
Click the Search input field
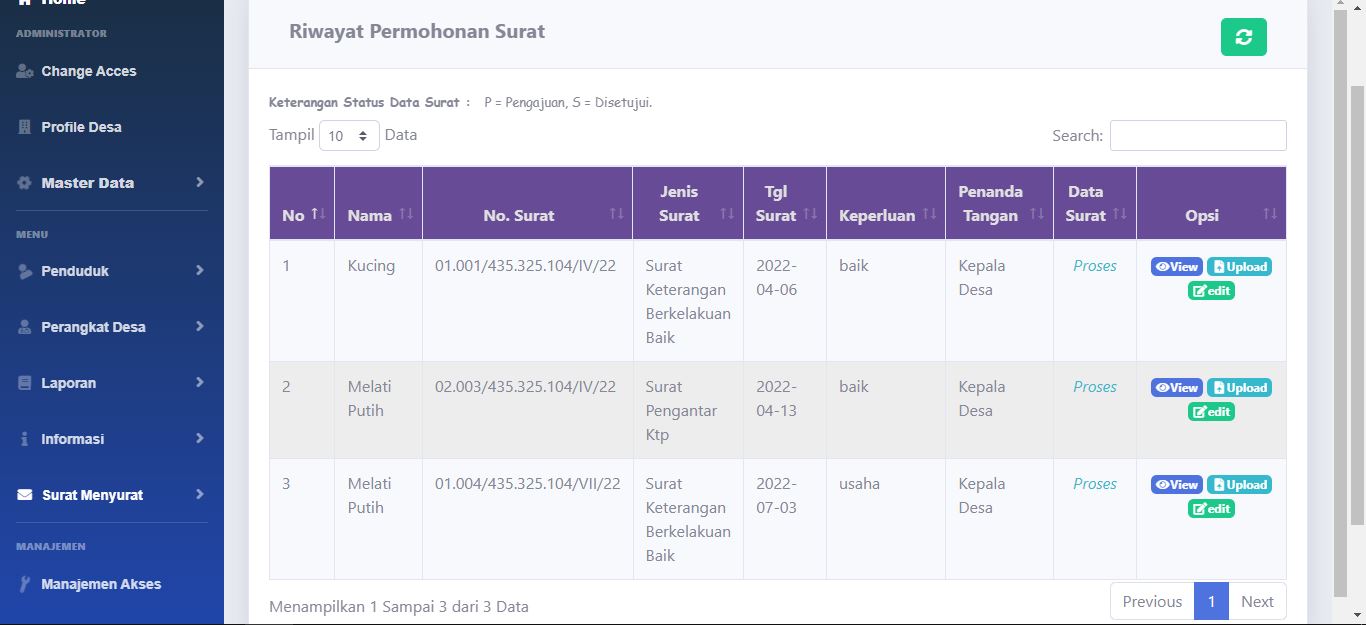pyautogui.click(x=1197, y=136)
